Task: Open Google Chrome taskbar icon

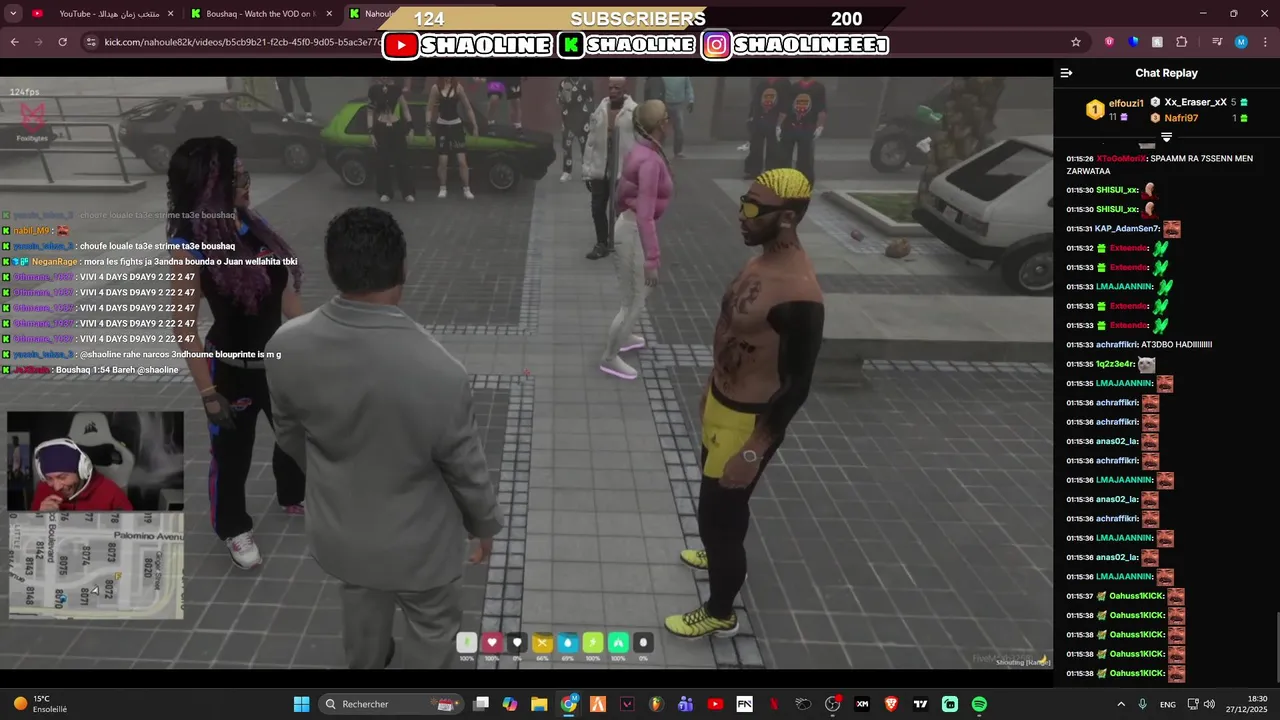Action: 569,704
